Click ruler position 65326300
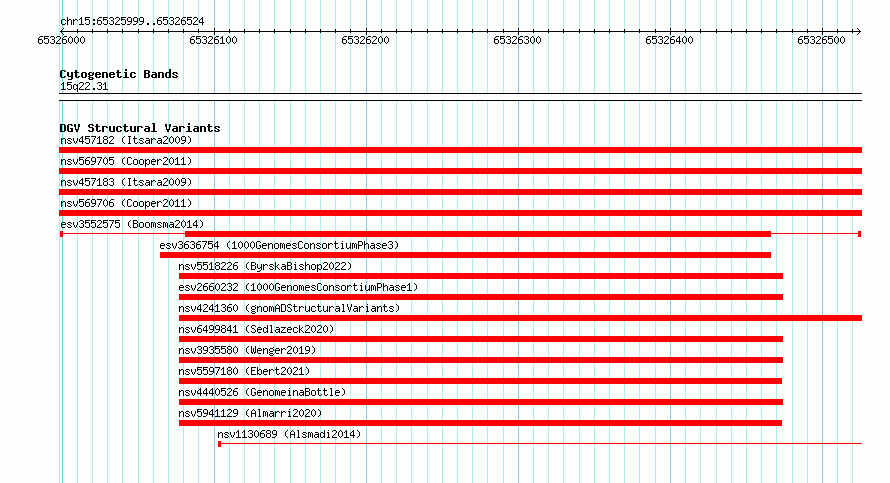890x483 pixels. (518, 40)
